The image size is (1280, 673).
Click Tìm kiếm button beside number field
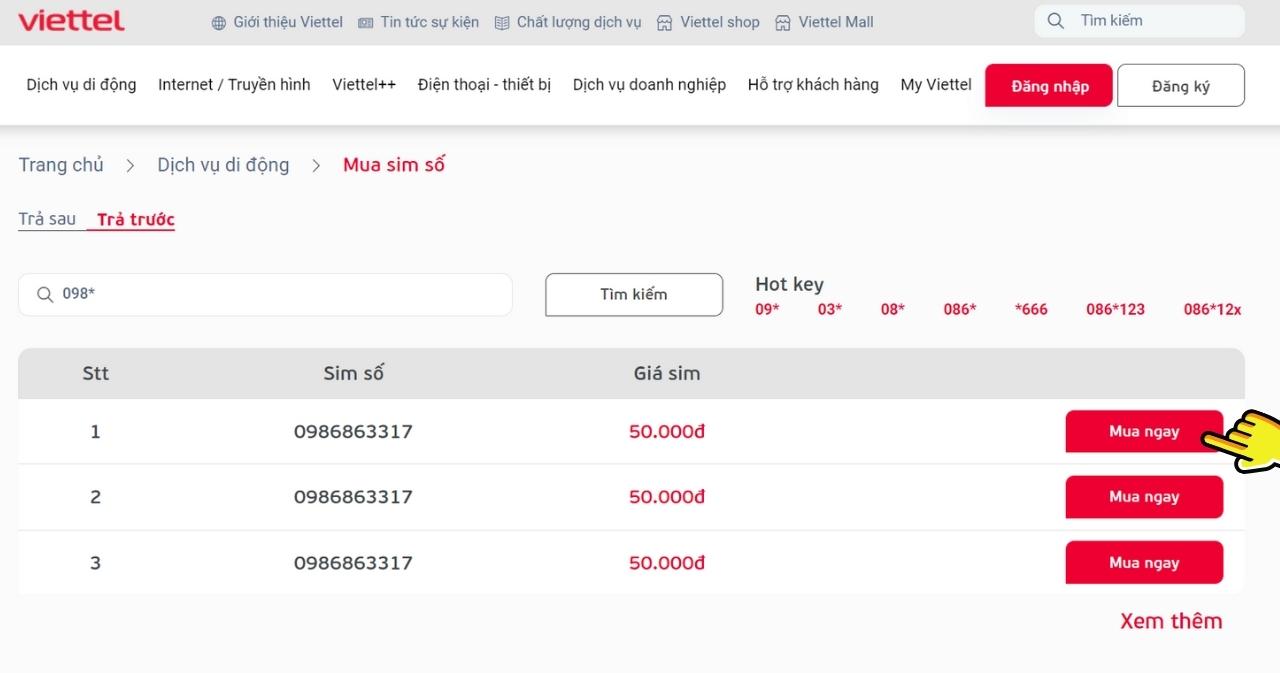[634, 295]
